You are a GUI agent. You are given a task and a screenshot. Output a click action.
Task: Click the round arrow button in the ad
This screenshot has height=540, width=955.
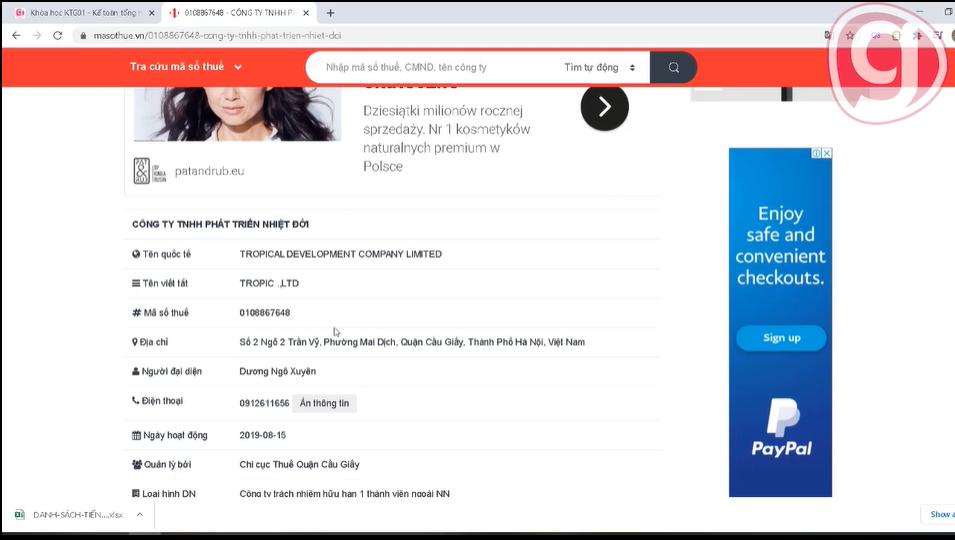click(x=604, y=107)
